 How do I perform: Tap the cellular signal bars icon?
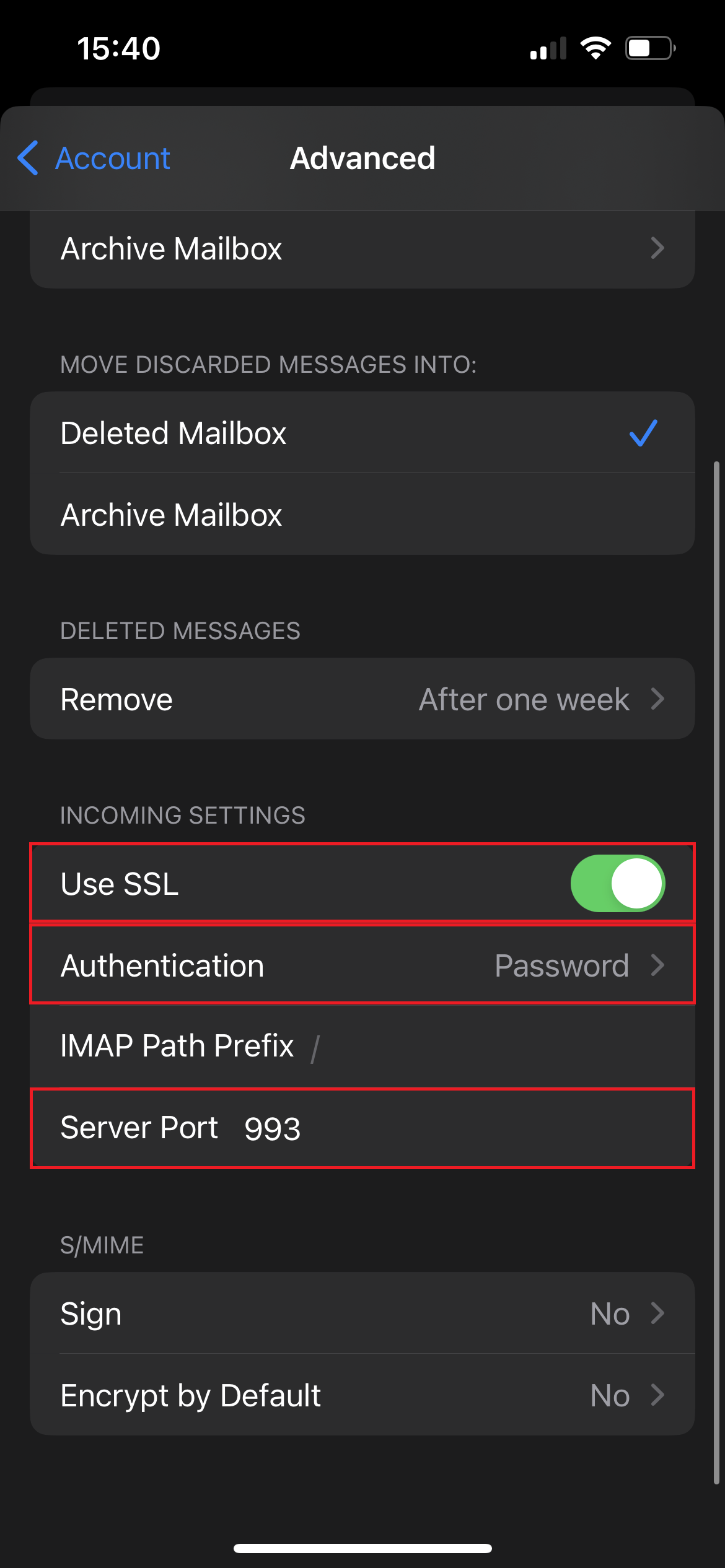[x=548, y=48]
